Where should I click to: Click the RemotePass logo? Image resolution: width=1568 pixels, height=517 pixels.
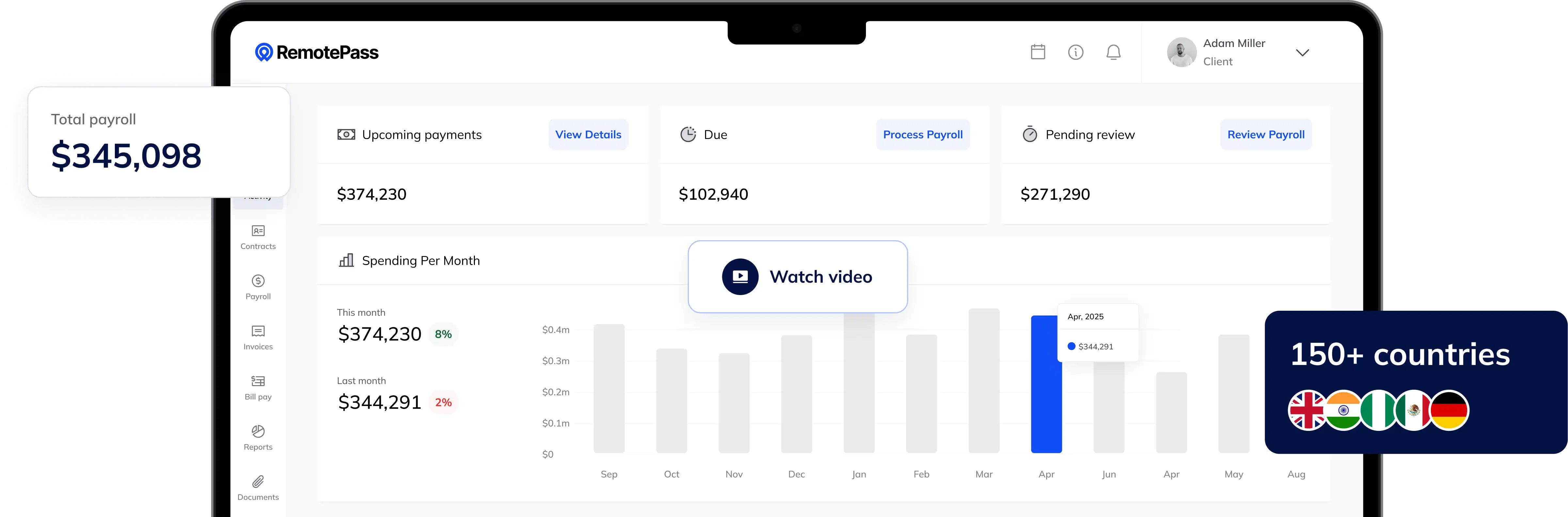pyautogui.click(x=317, y=52)
